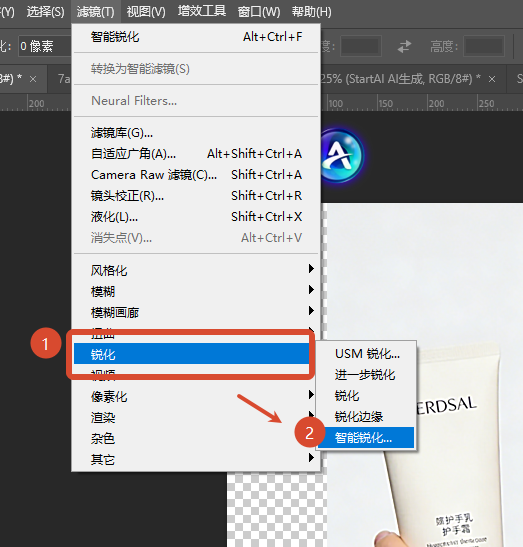Image resolution: width=523 pixels, height=547 pixels.
Task: Click the 高度 height input field
Action: coord(484,46)
